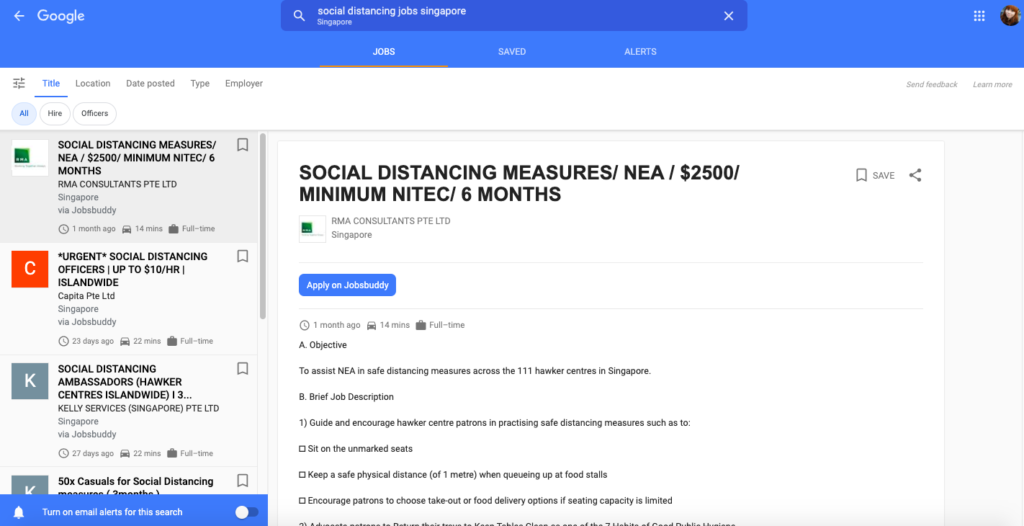Viewport: 1024px width, 526px height.
Task: Clear the search query with X
Action: click(x=729, y=16)
